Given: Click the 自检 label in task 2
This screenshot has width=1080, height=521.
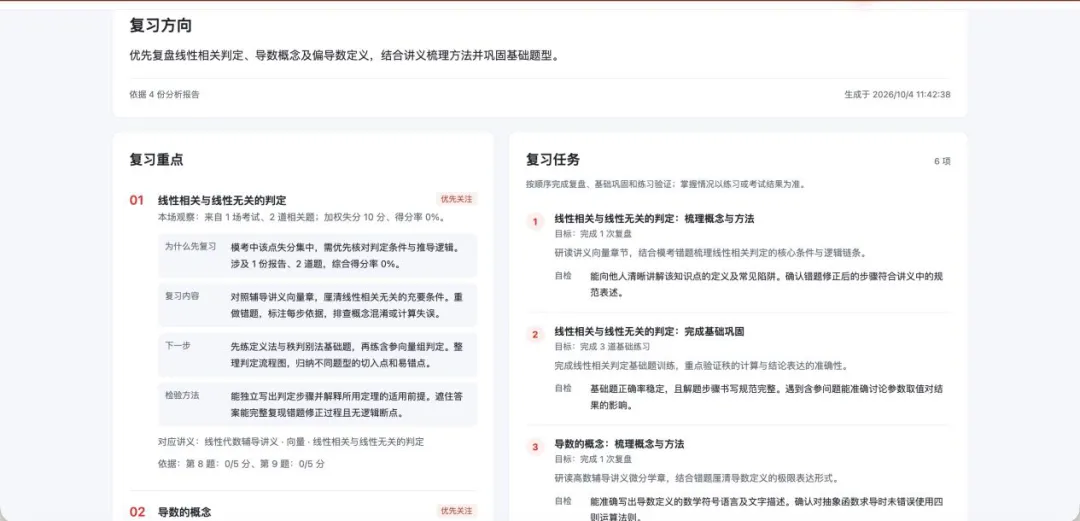Looking at the screenshot, I should (563, 388).
